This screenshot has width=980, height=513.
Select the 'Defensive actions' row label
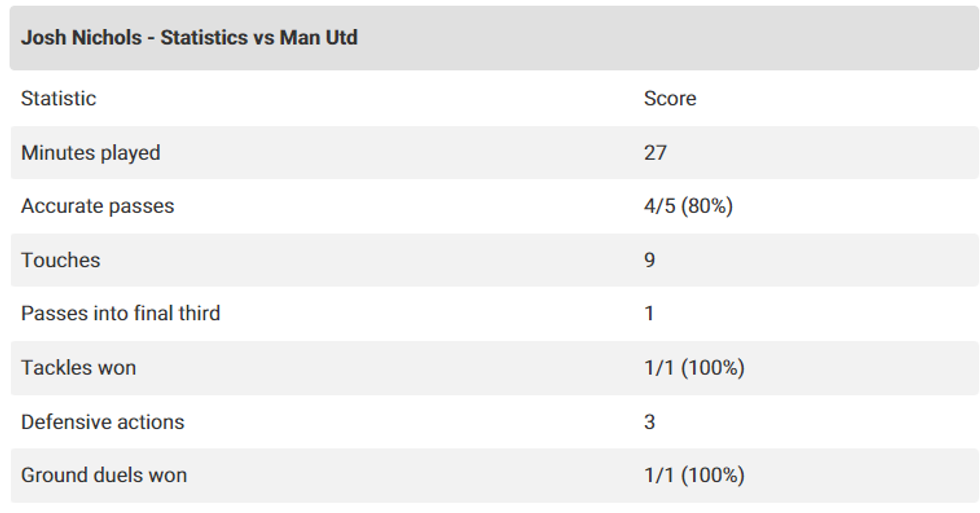click(x=103, y=421)
